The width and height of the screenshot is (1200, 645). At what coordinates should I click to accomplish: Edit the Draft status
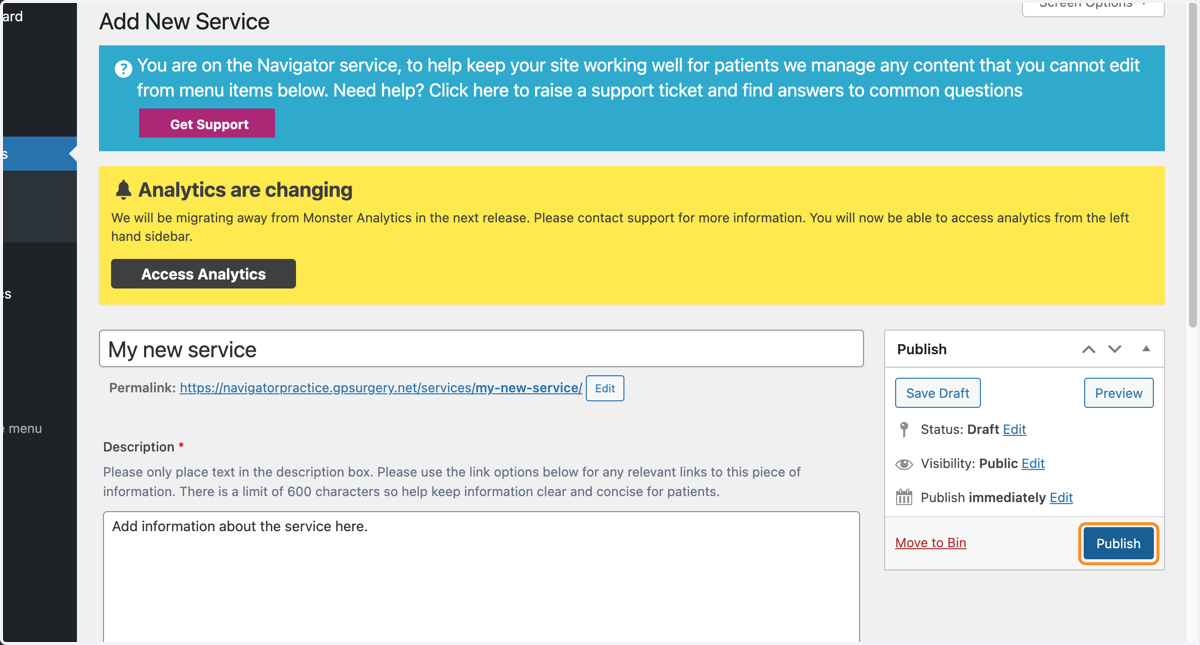[x=1014, y=429]
